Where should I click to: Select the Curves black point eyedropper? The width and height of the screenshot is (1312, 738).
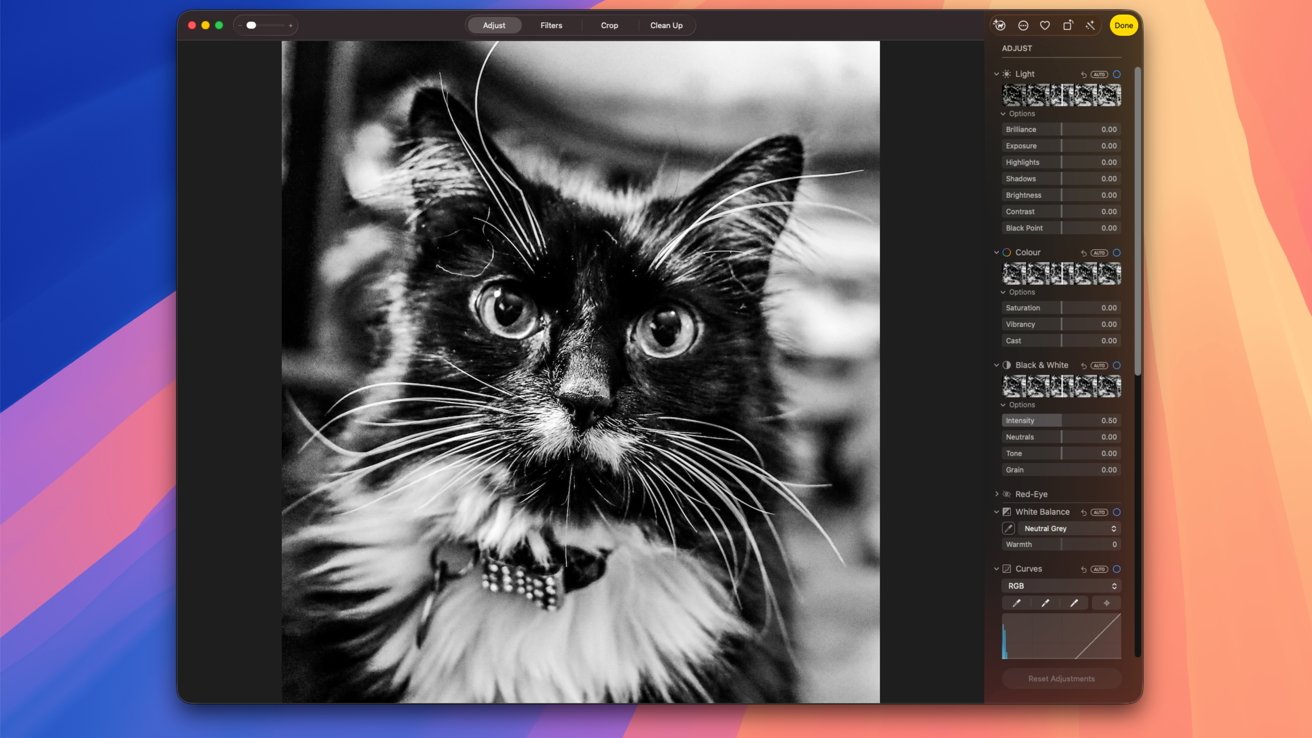tap(1017, 603)
